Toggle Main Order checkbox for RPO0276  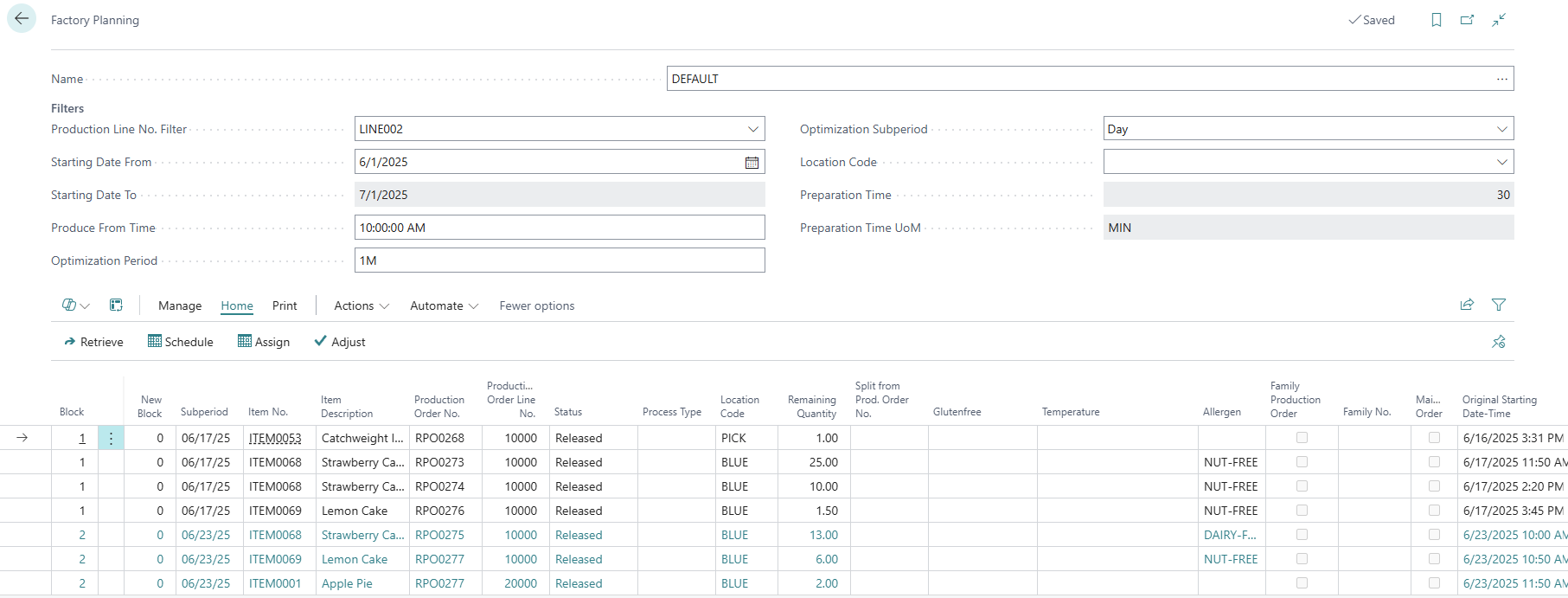tap(1434, 511)
